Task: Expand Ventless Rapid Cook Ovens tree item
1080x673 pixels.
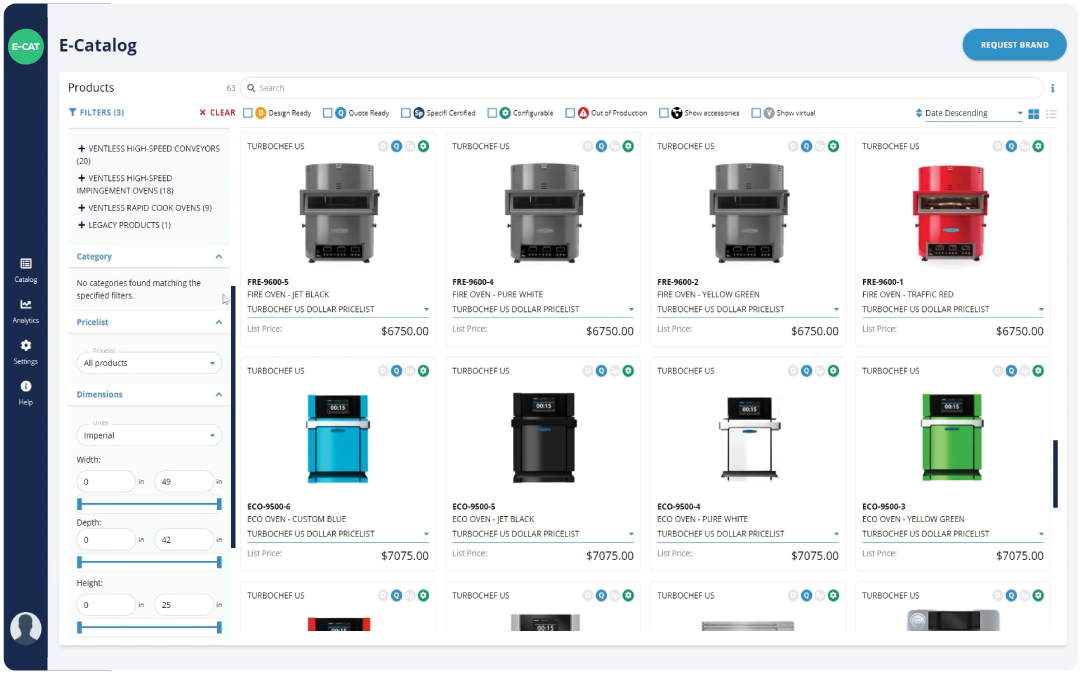Action: [x=81, y=207]
